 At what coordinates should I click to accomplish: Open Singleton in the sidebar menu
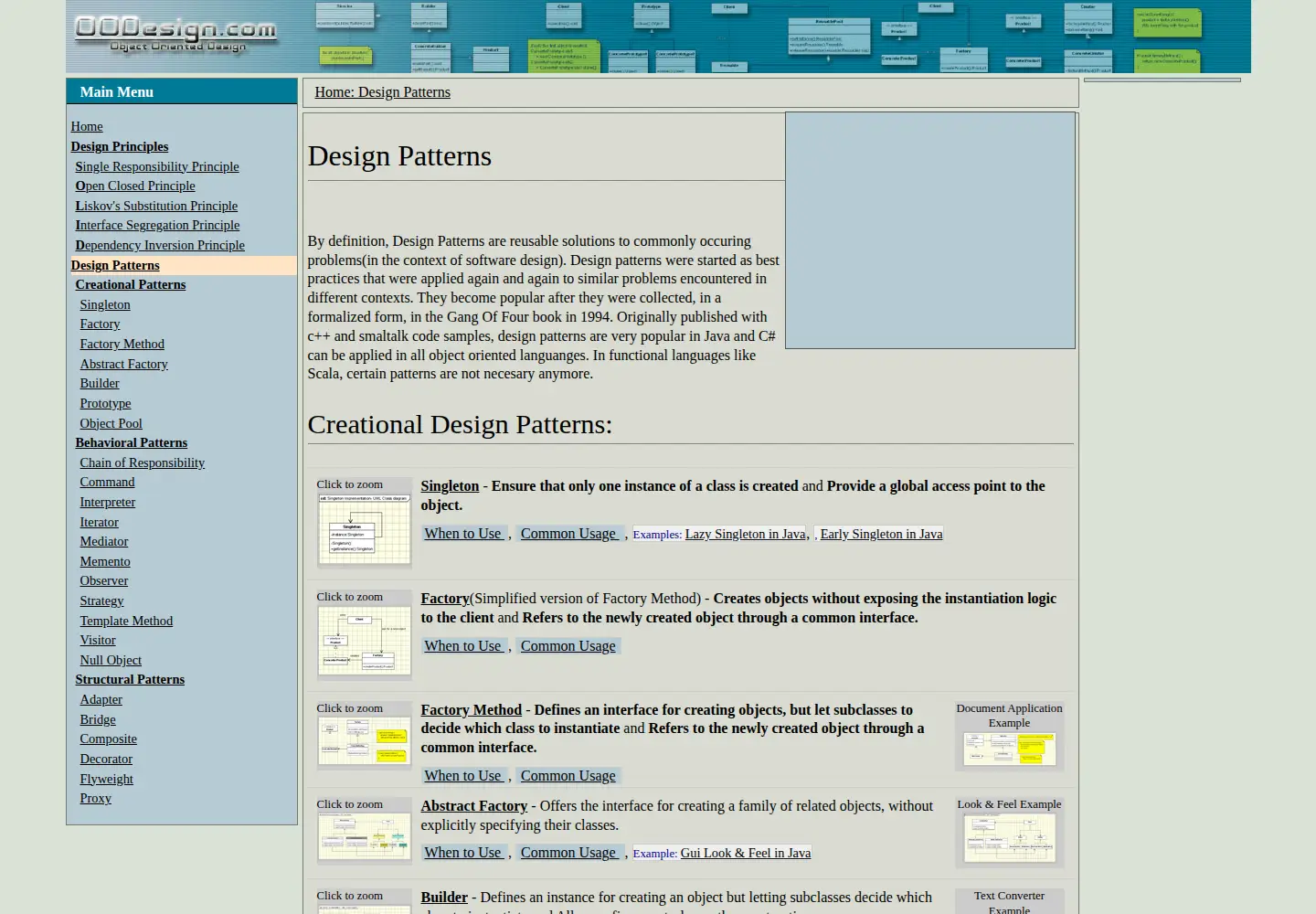[105, 304]
